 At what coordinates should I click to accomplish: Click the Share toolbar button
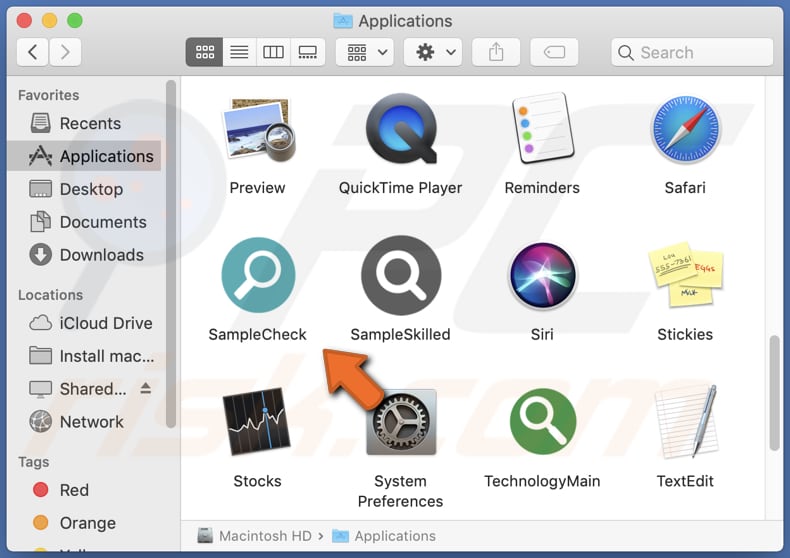496,52
